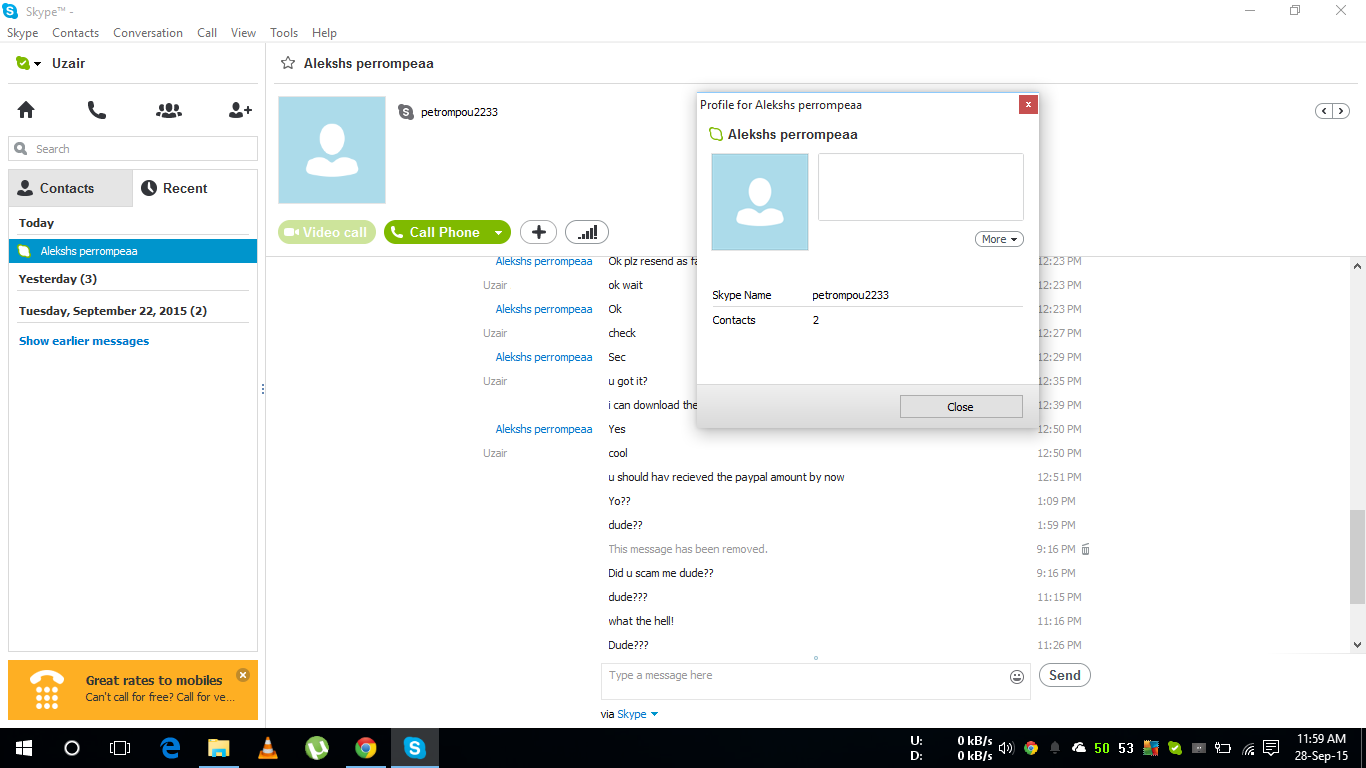Expand the More dropdown in profile dialog
Screen dimensions: 1366x768
coord(999,239)
